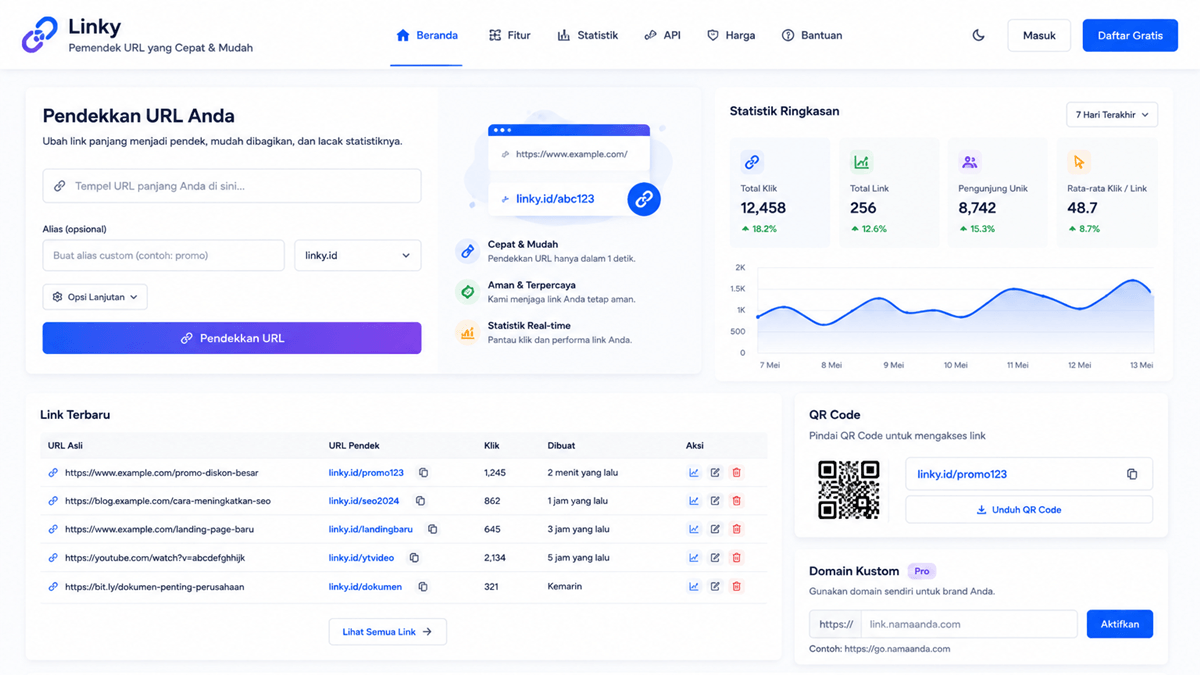This screenshot has width=1200, height=675.
Task: Click the Klik column header
Action: (492, 445)
